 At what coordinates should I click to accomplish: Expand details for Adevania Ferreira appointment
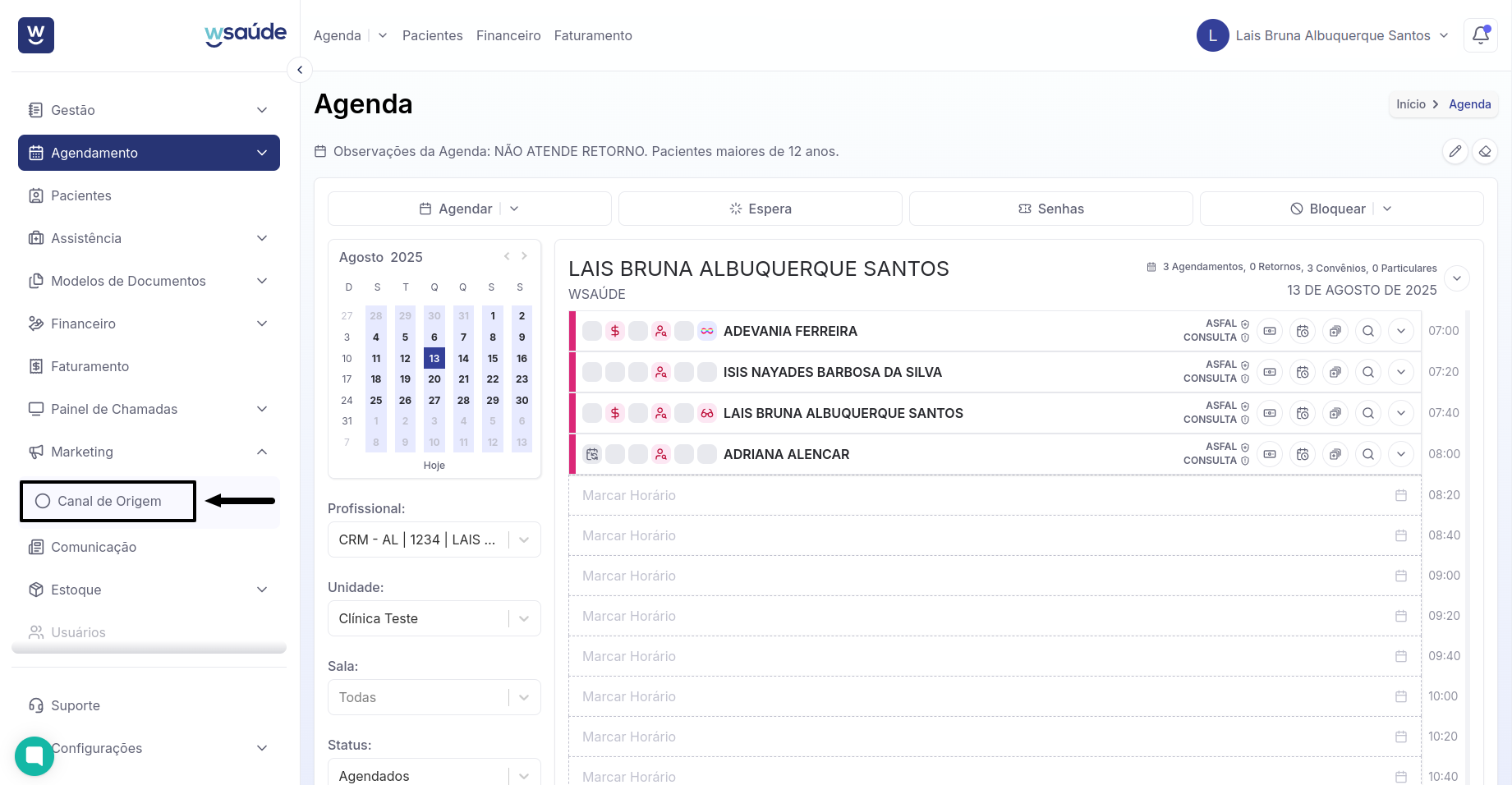point(1401,331)
